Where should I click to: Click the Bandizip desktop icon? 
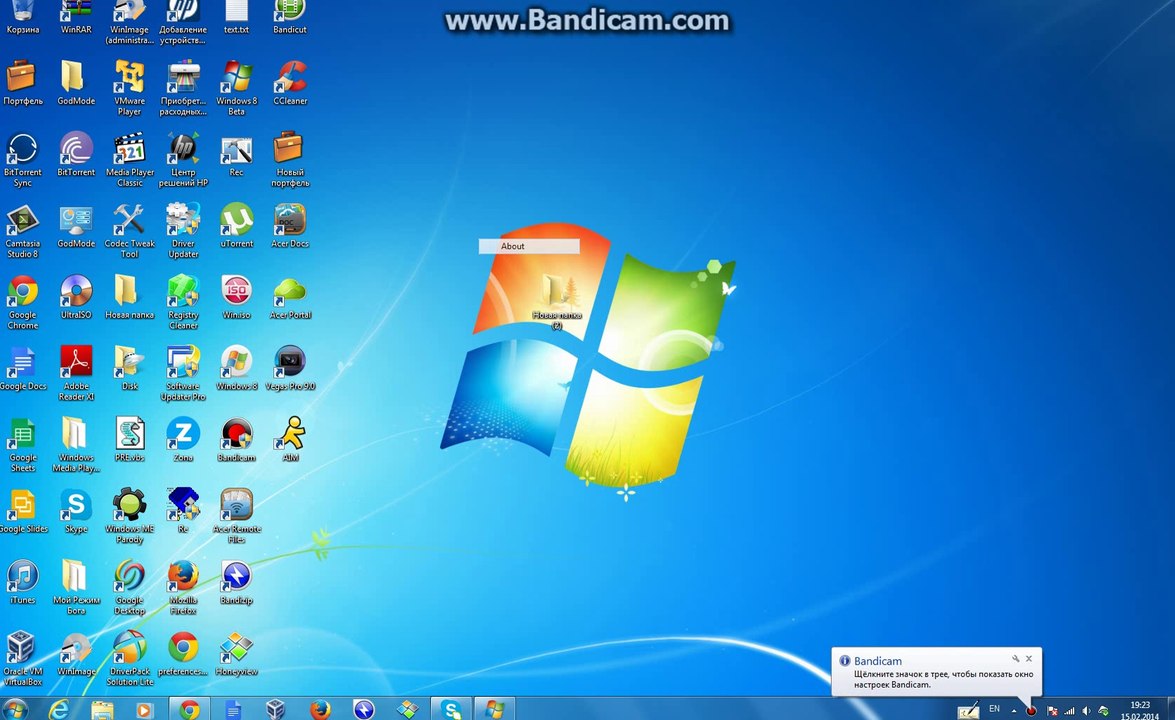pyautogui.click(x=236, y=581)
